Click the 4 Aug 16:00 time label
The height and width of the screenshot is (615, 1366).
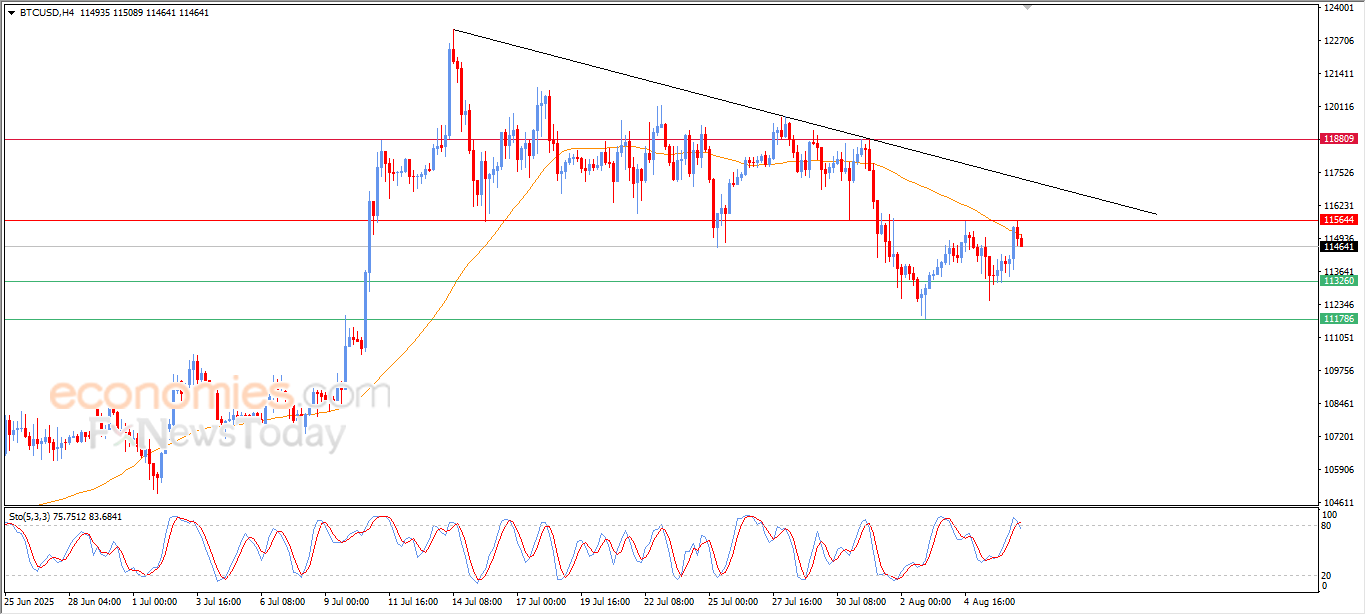[x=989, y=602]
